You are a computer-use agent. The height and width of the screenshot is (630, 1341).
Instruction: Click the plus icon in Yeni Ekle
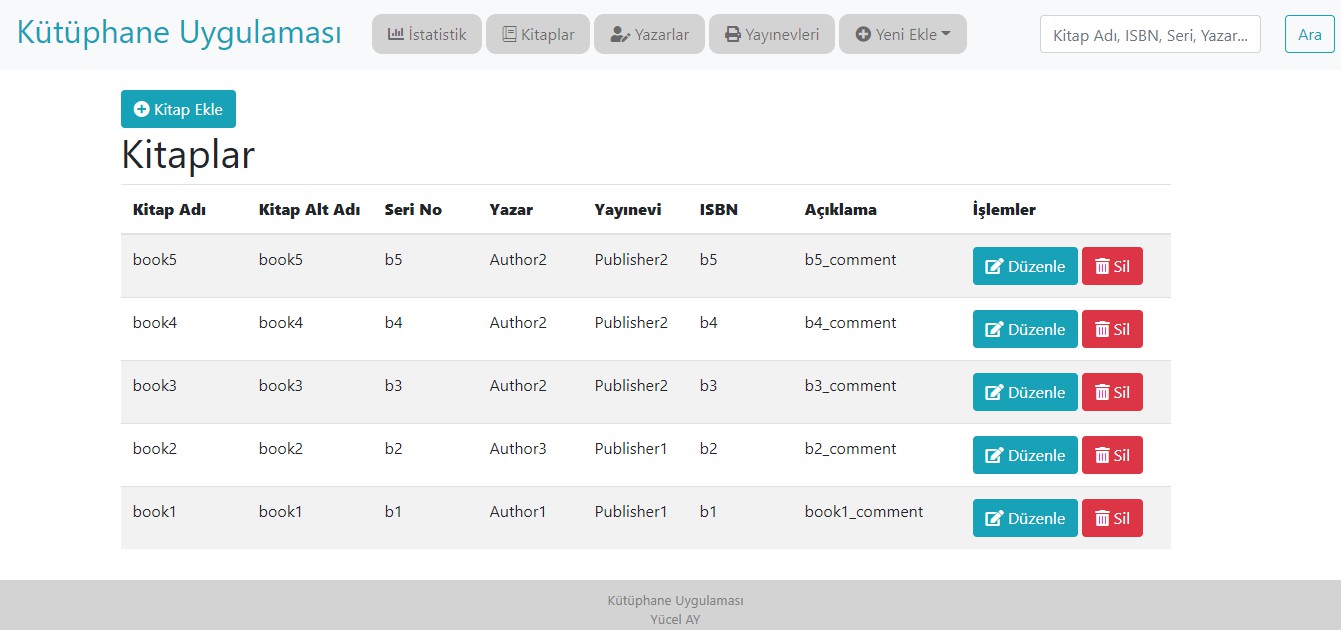pyautogui.click(x=864, y=34)
